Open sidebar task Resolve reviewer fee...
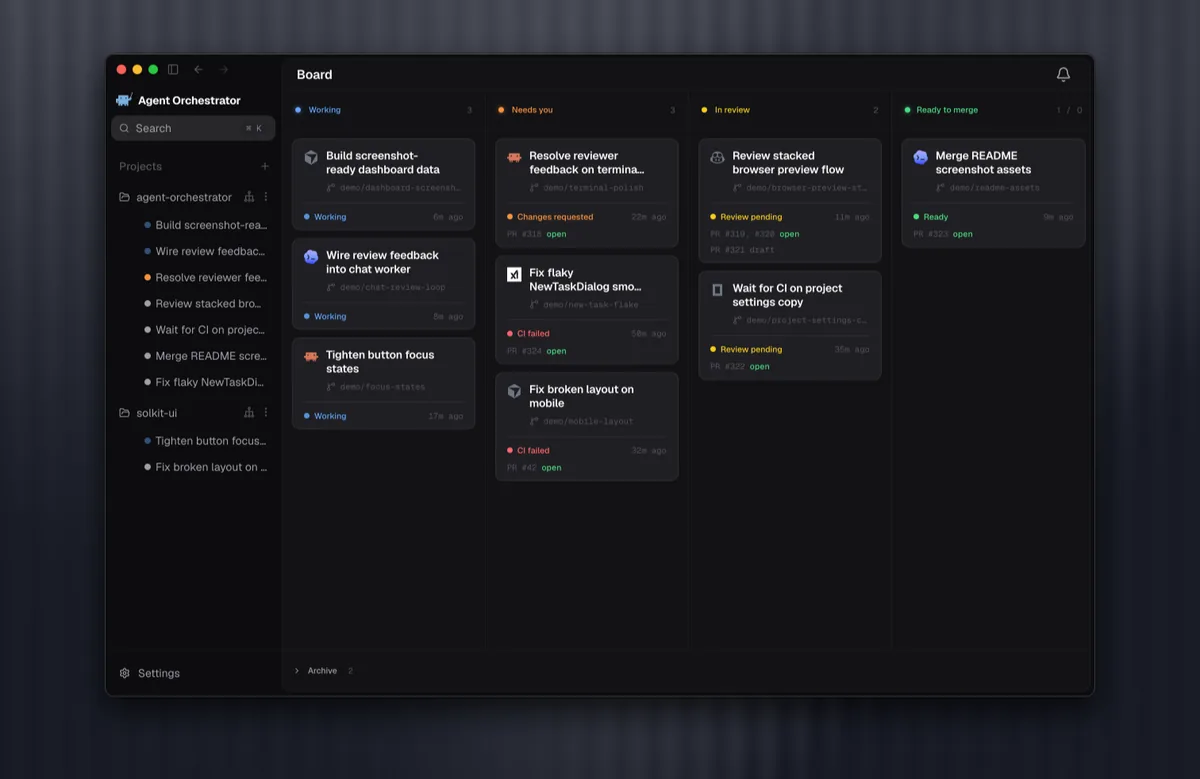 205,277
